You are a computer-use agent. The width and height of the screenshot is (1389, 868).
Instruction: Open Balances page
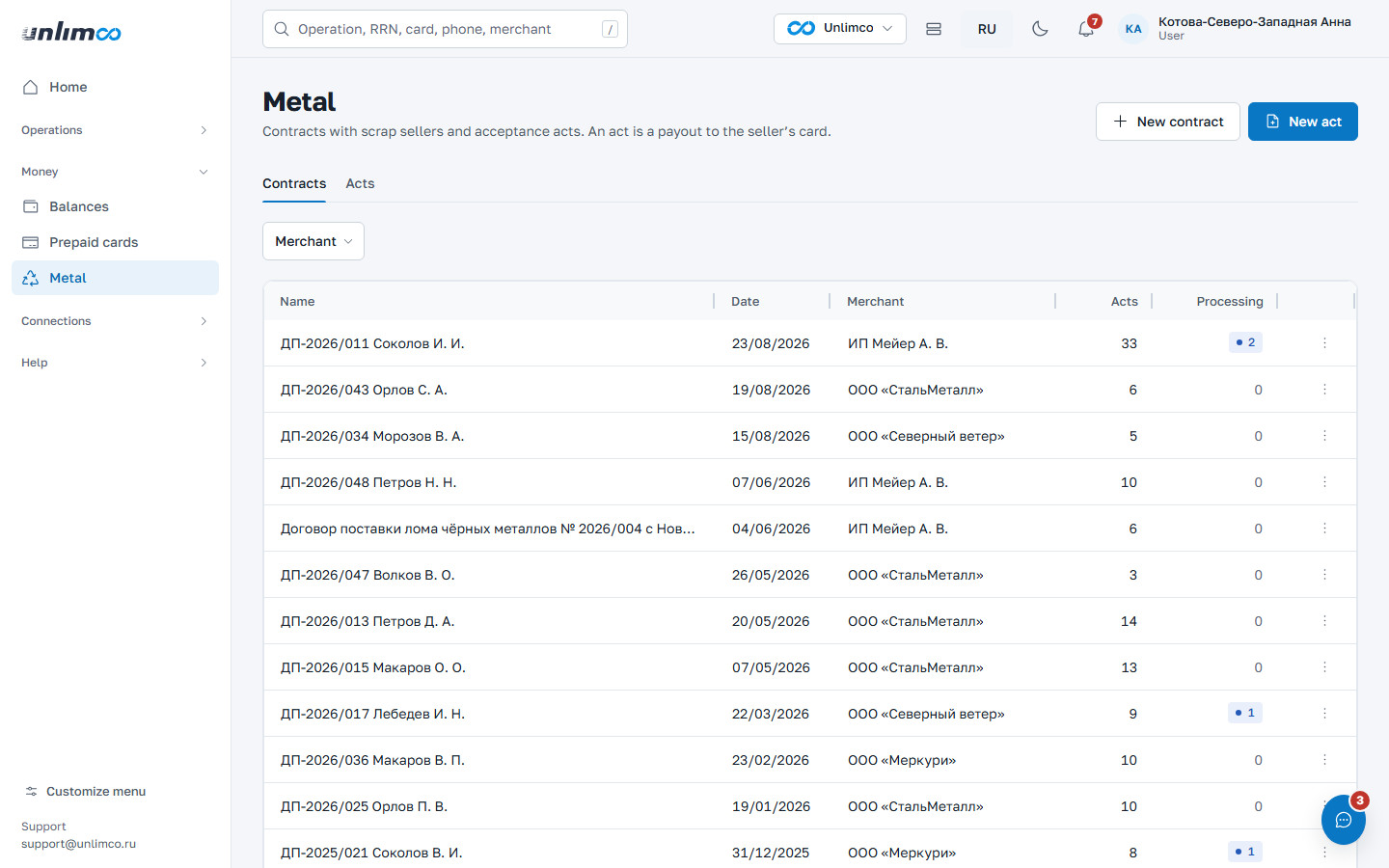tap(115, 206)
